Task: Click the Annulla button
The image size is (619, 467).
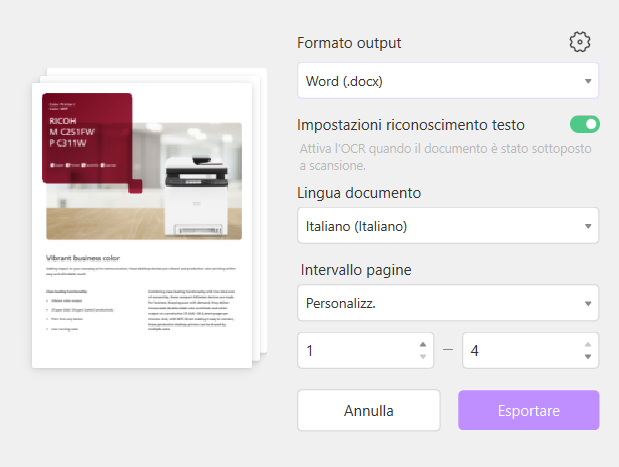Action: (369, 410)
